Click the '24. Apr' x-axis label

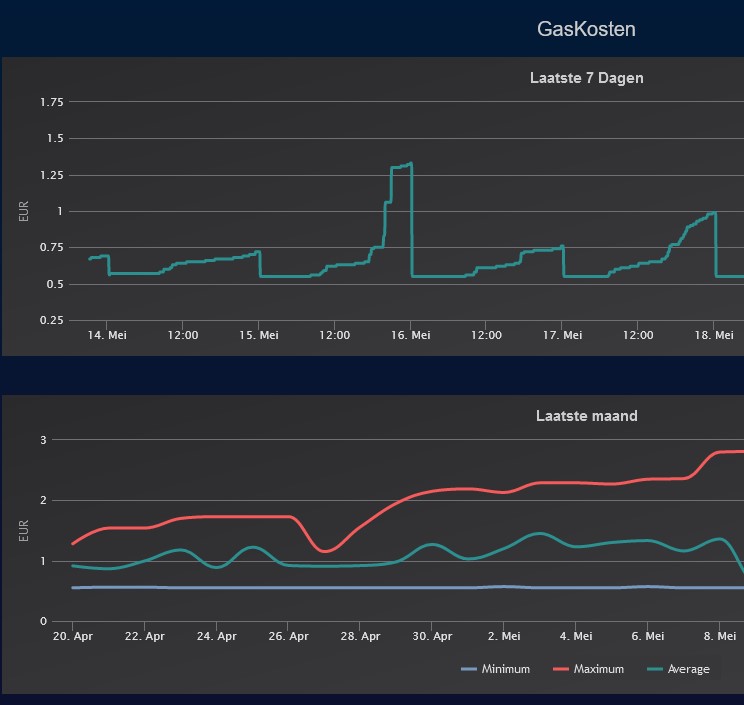click(x=216, y=636)
